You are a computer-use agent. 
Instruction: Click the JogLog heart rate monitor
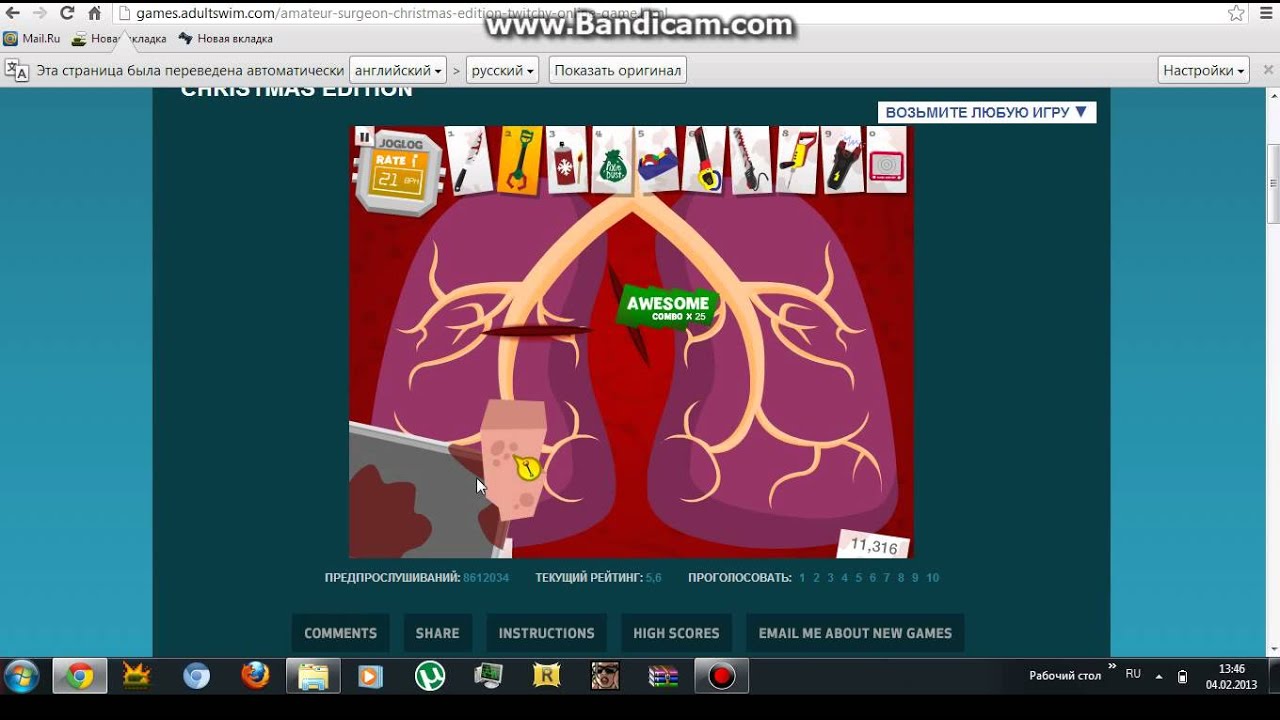coord(399,172)
